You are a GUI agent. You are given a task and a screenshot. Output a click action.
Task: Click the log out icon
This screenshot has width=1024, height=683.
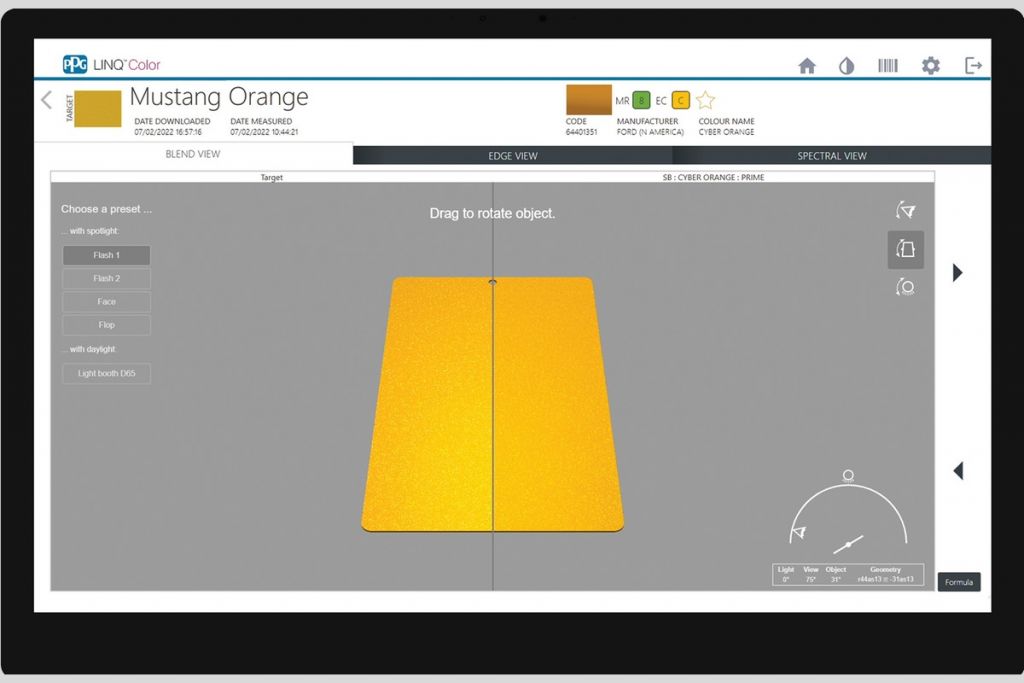(973, 66)
